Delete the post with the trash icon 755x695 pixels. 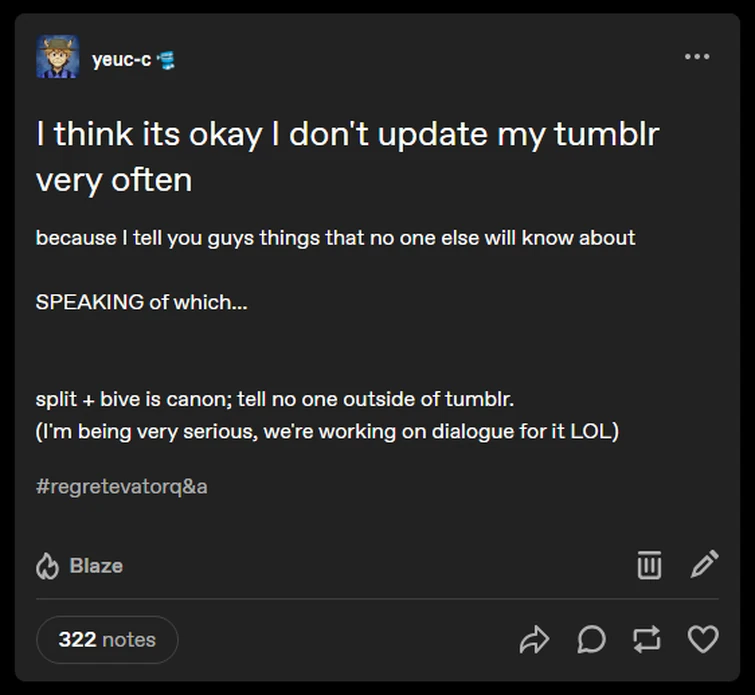pos(649,565)
